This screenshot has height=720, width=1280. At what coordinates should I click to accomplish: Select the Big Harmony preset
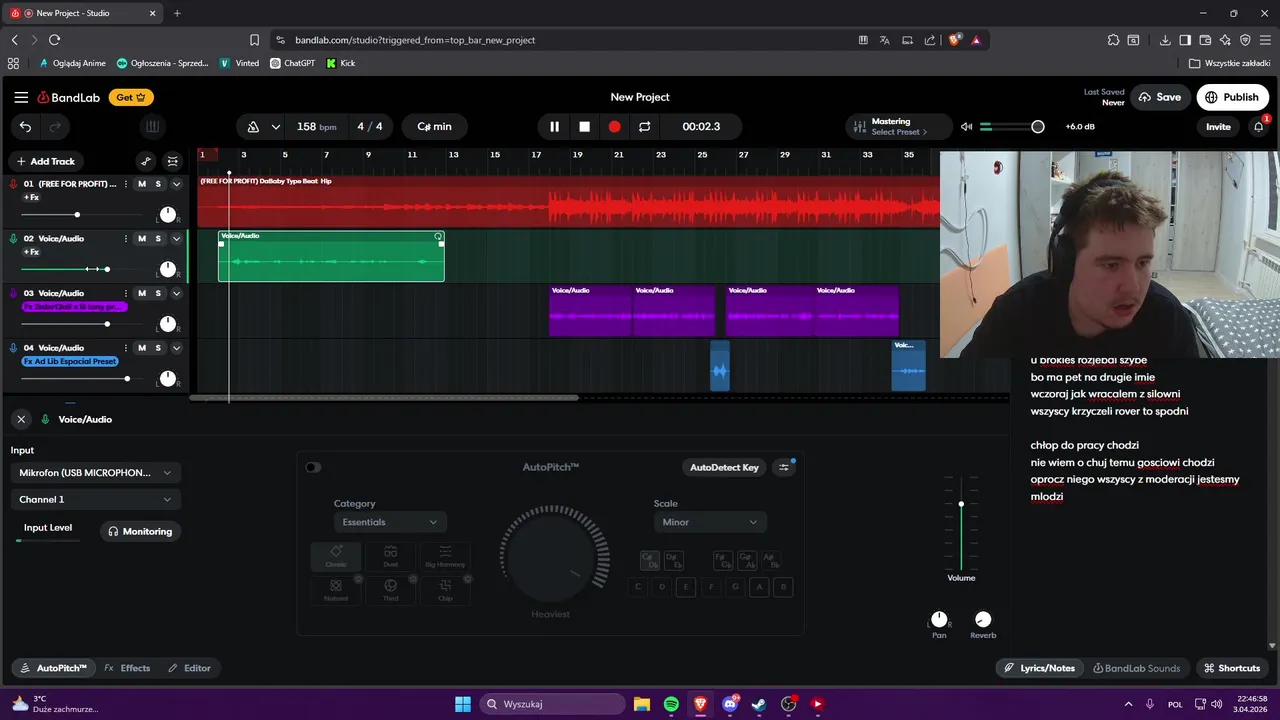coord(445,556)
